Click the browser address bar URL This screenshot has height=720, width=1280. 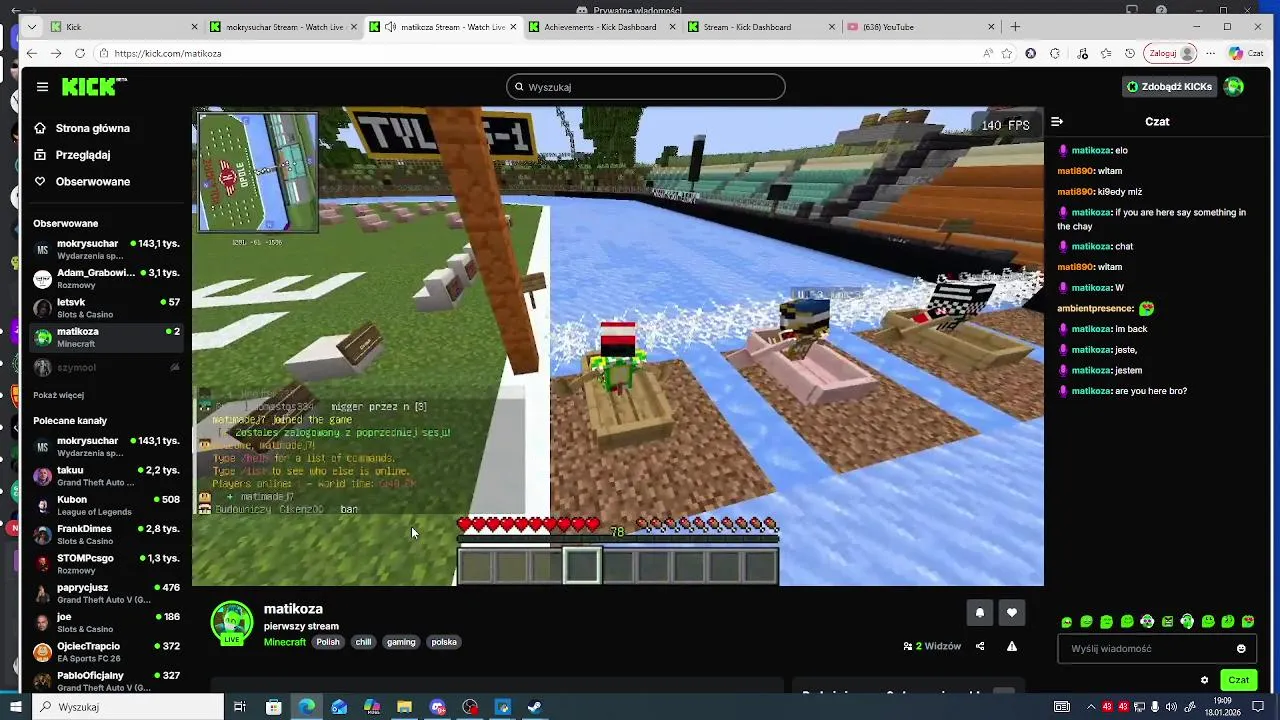point(167,53)
